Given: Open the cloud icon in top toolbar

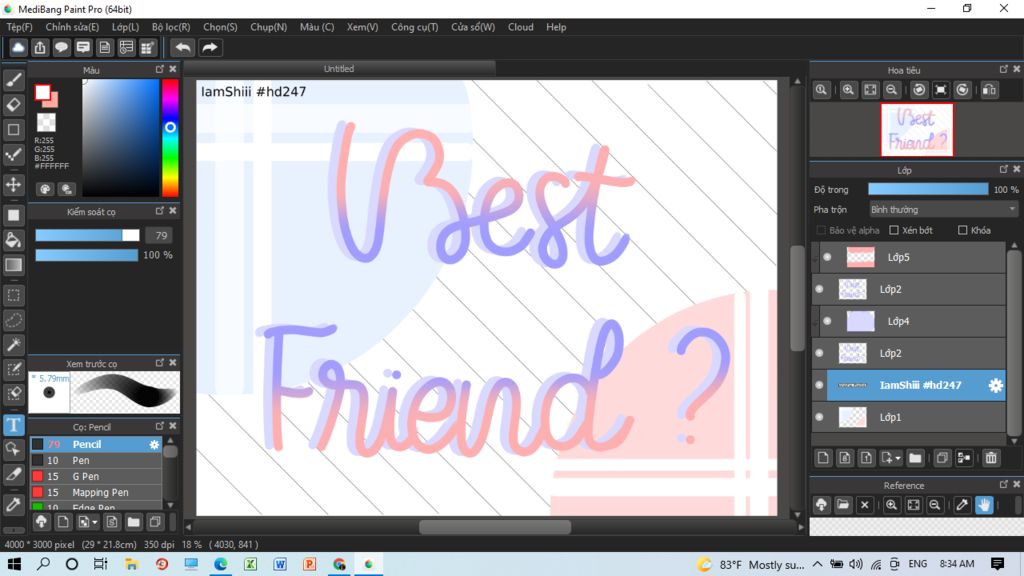Looking at the screenshot, I should [x=18, y=48].
